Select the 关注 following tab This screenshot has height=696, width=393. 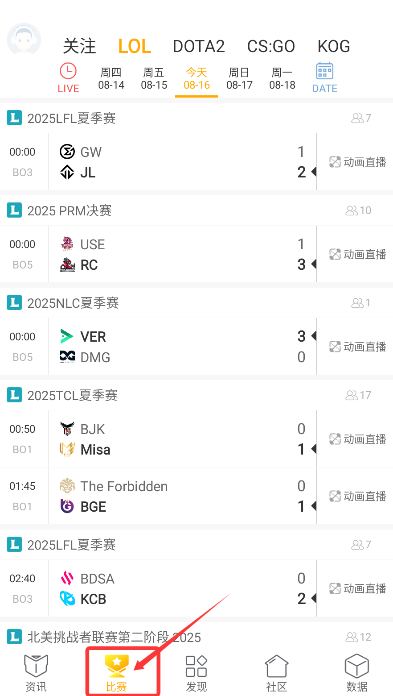79,46
